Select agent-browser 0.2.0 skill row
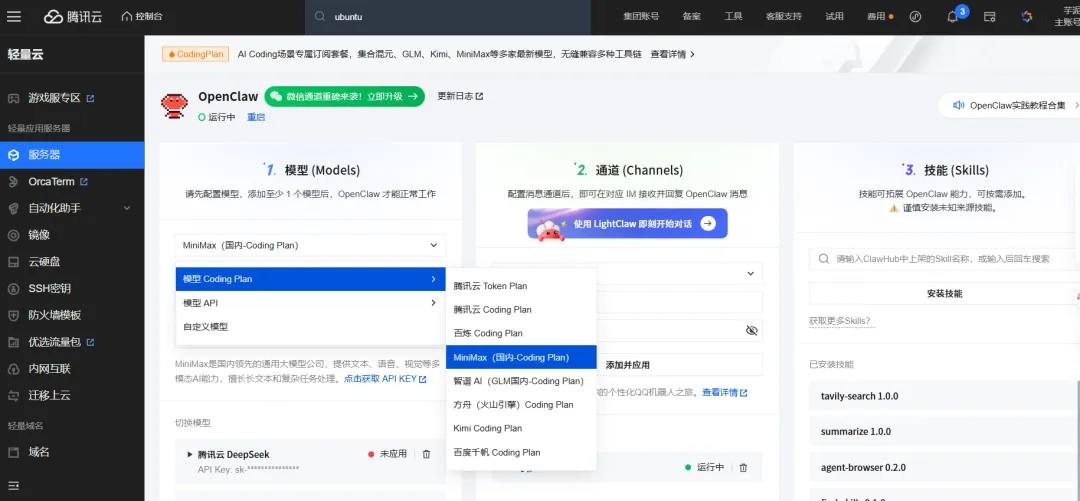1080x501 pixels. click(944, 467)
